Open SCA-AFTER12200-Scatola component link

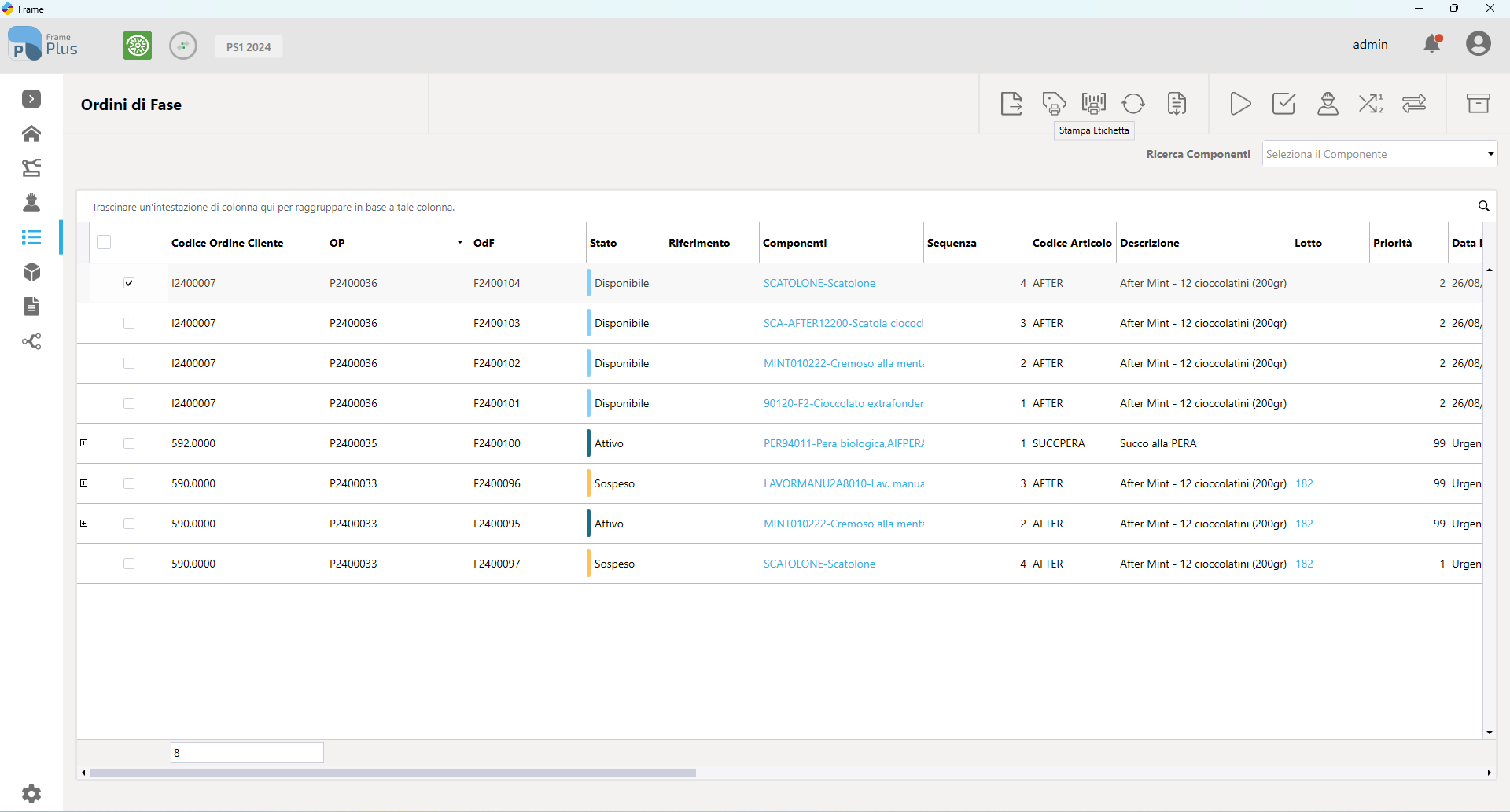tap(843, 323)
